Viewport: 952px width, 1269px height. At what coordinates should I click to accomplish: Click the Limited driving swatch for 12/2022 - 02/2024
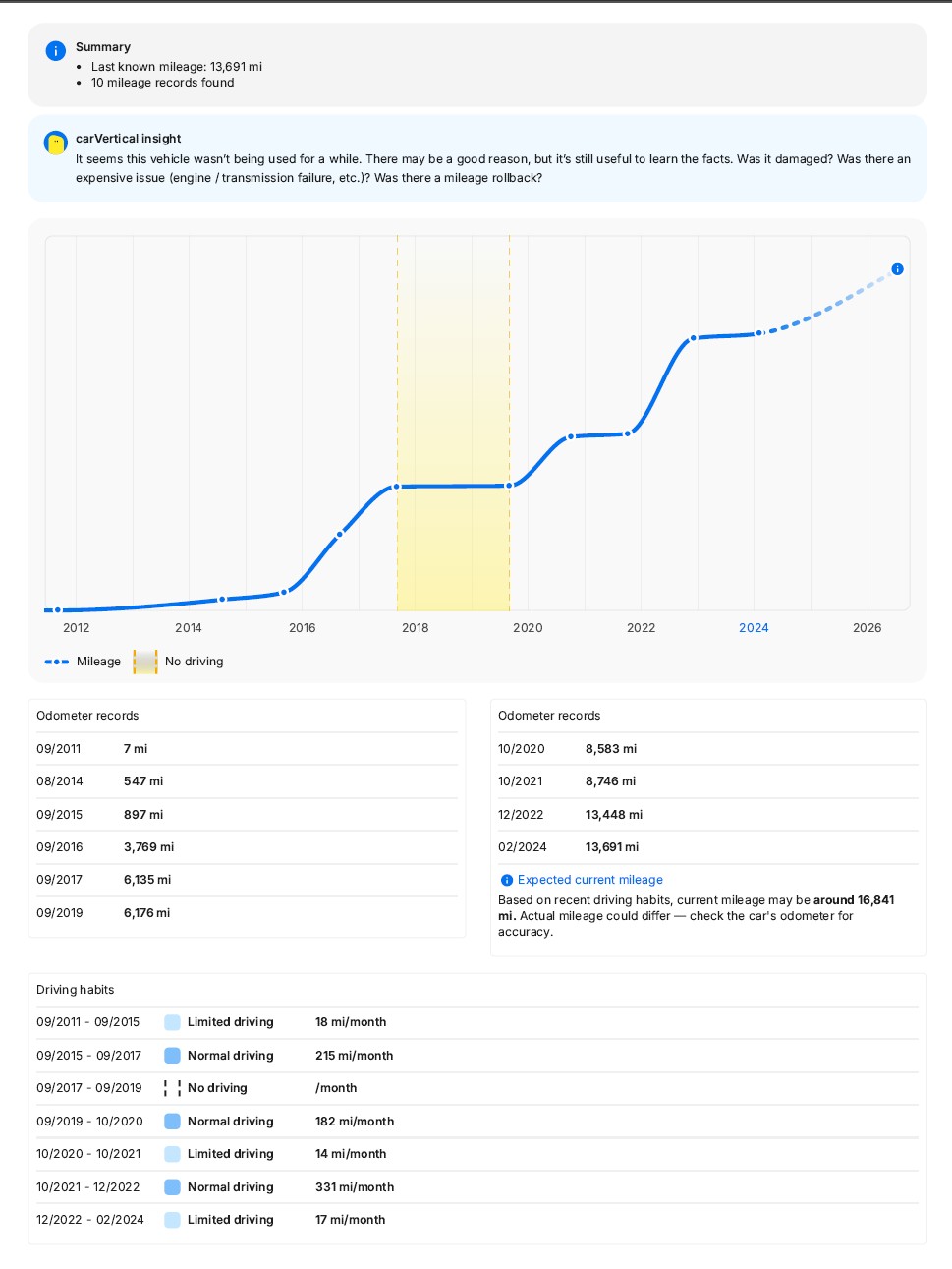[x=172, y=1220]
